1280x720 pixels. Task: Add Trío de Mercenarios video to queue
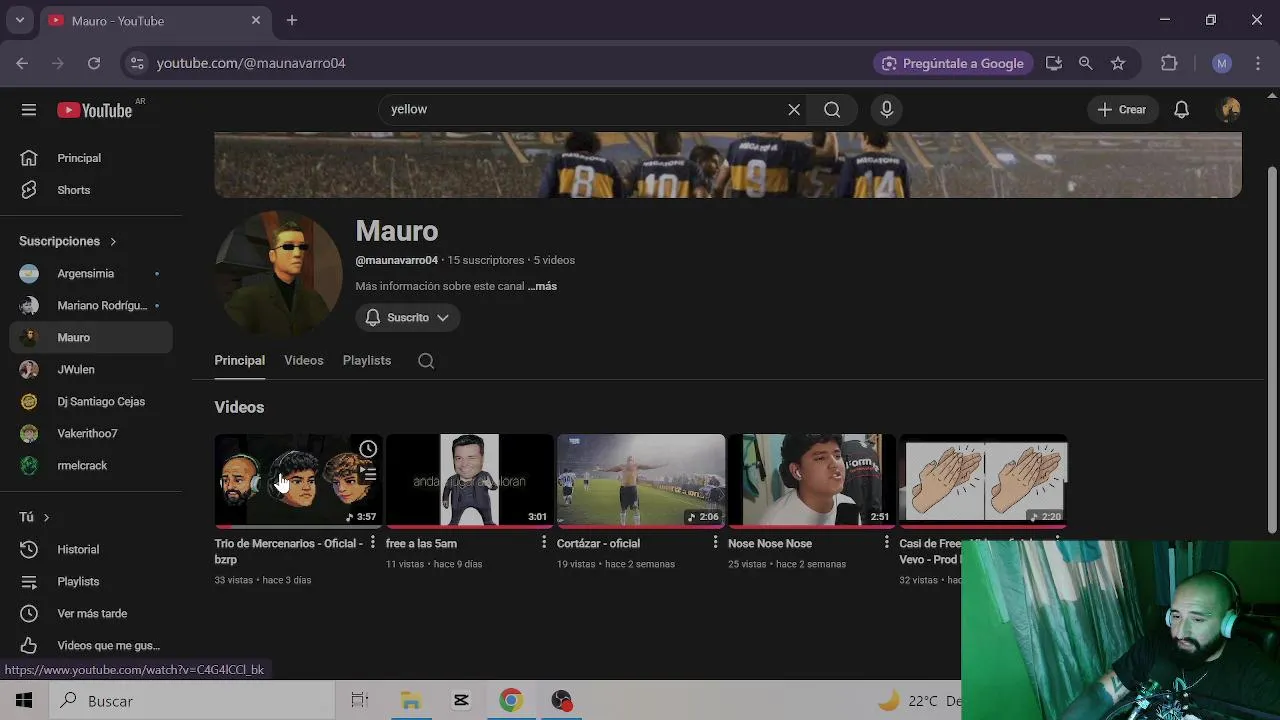coord(368,473)
